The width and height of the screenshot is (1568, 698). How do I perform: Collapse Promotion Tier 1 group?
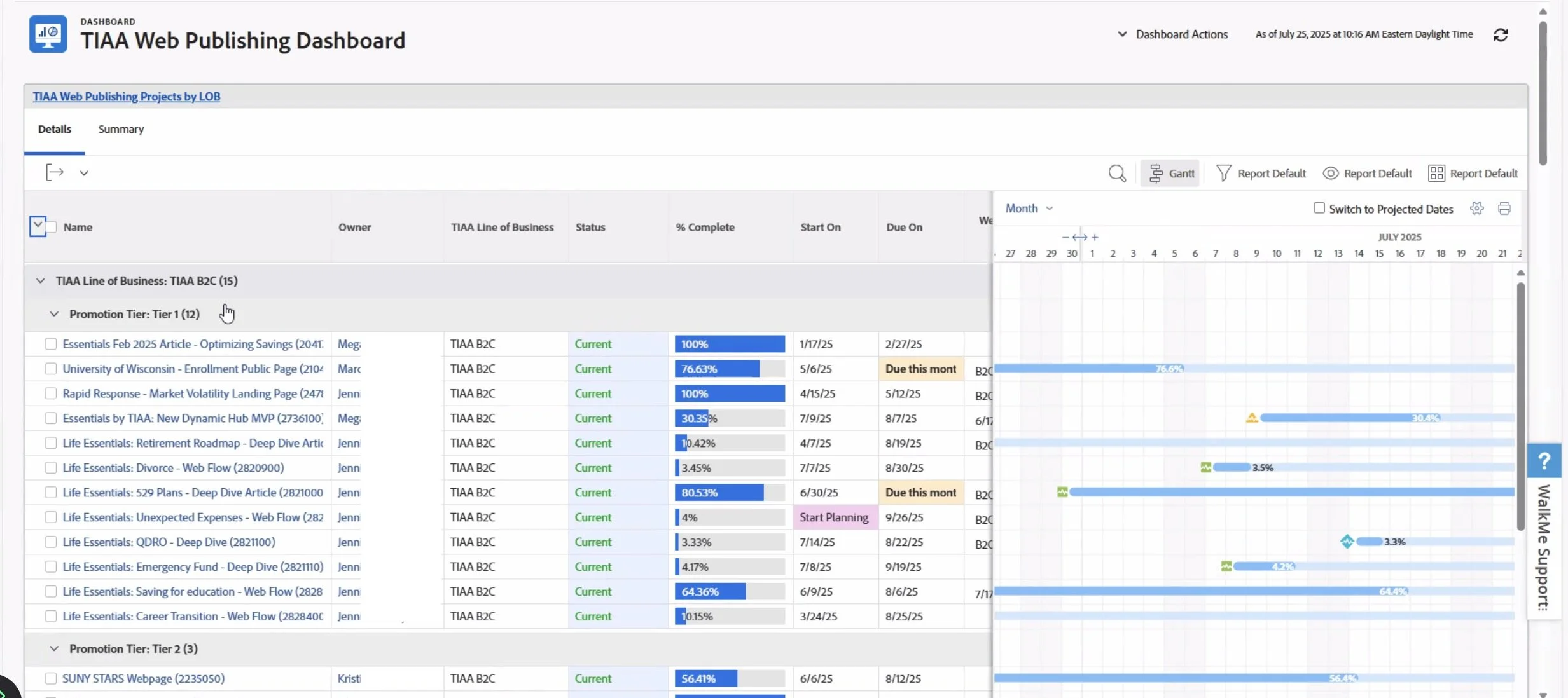[x=54, y=314]
